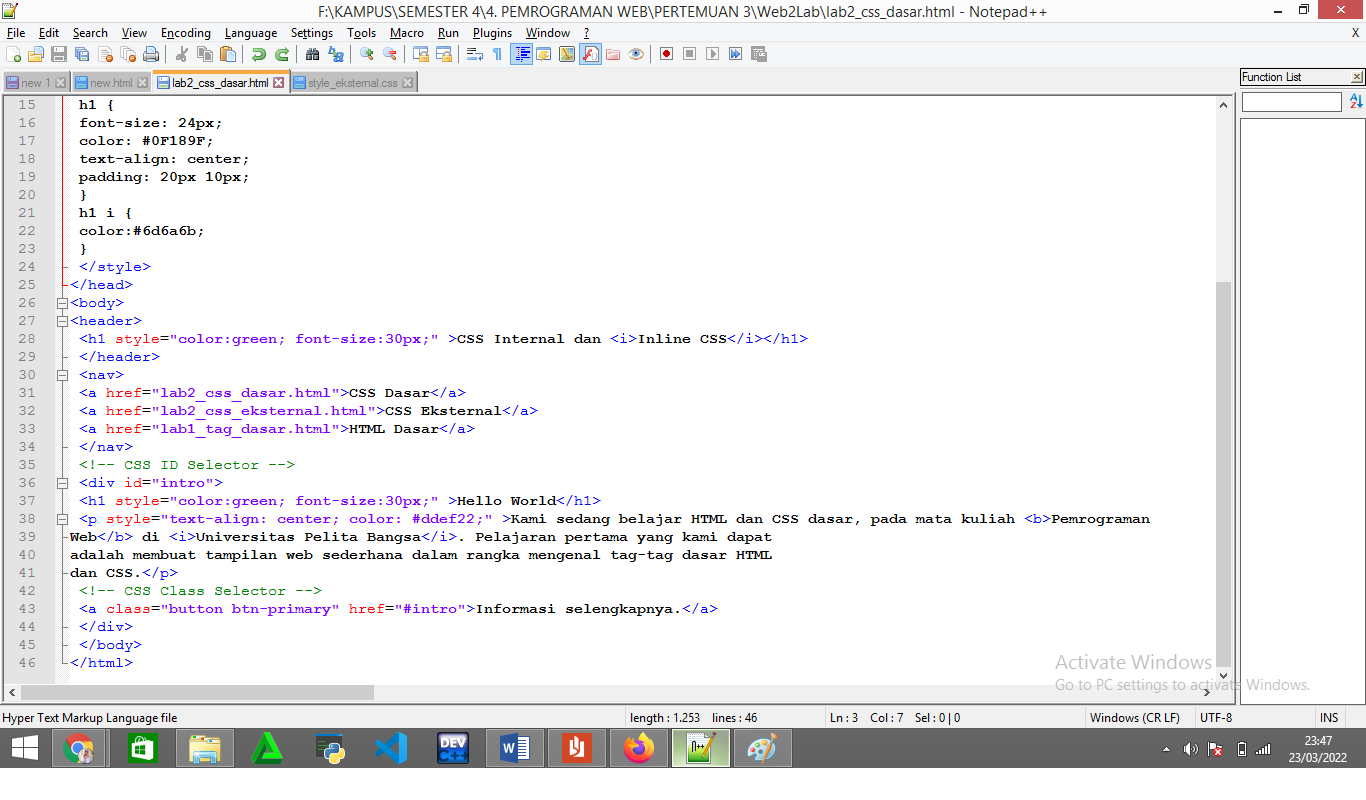Start recording a macro
The height and width of the screenshot is (800, 1366).
[667, 53]
